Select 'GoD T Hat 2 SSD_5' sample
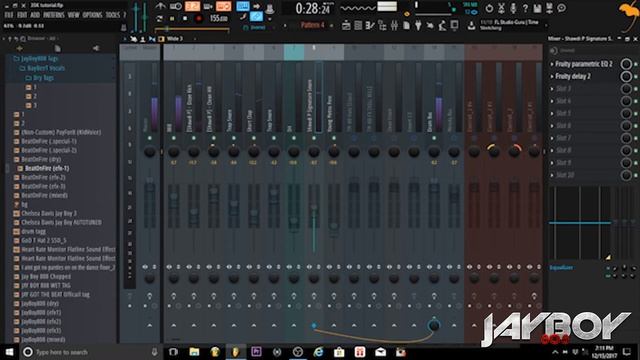Screen dimensions: 640x360 click(x=43, y=240)
